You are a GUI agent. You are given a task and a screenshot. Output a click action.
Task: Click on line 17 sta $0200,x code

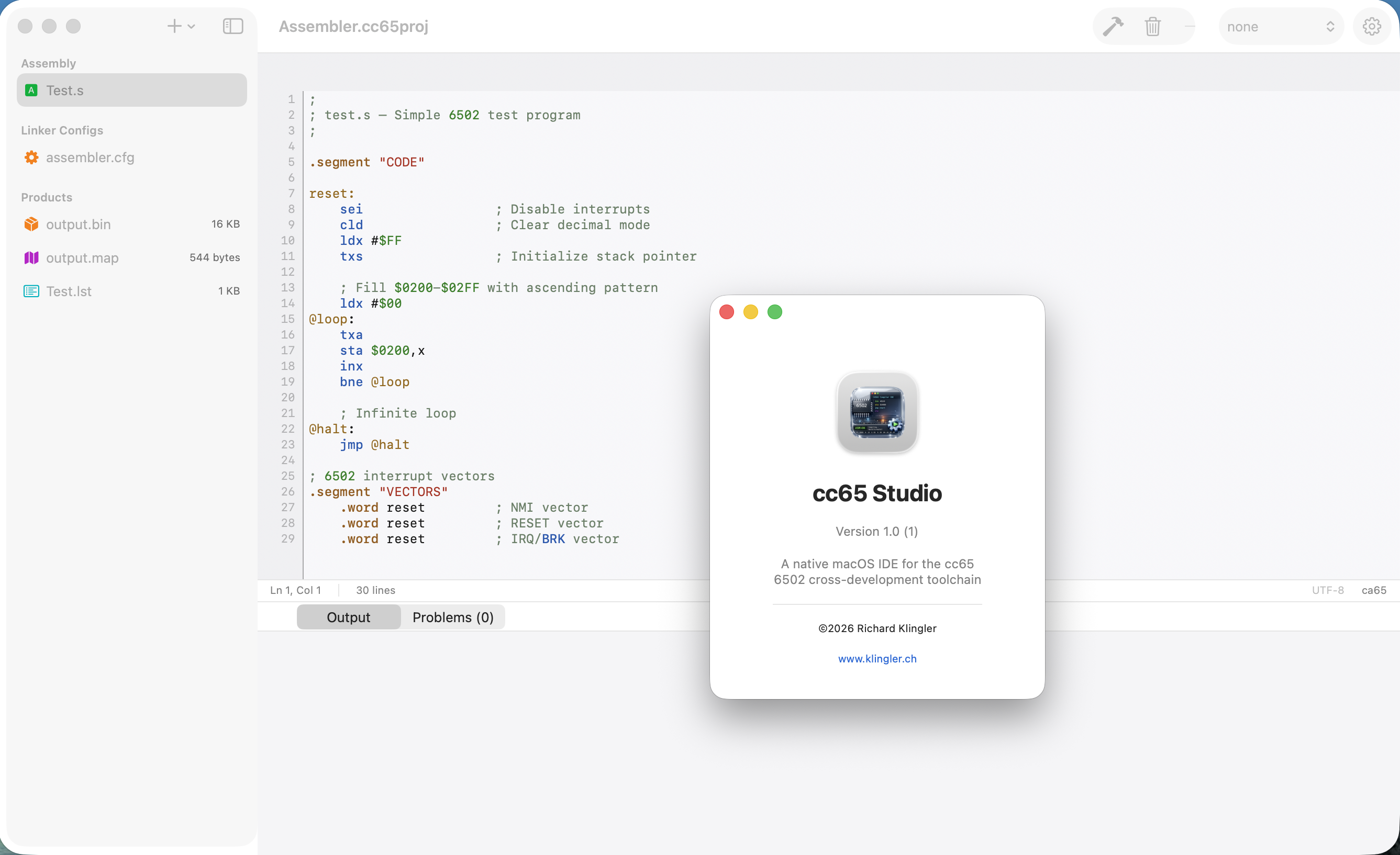(382, 351)
